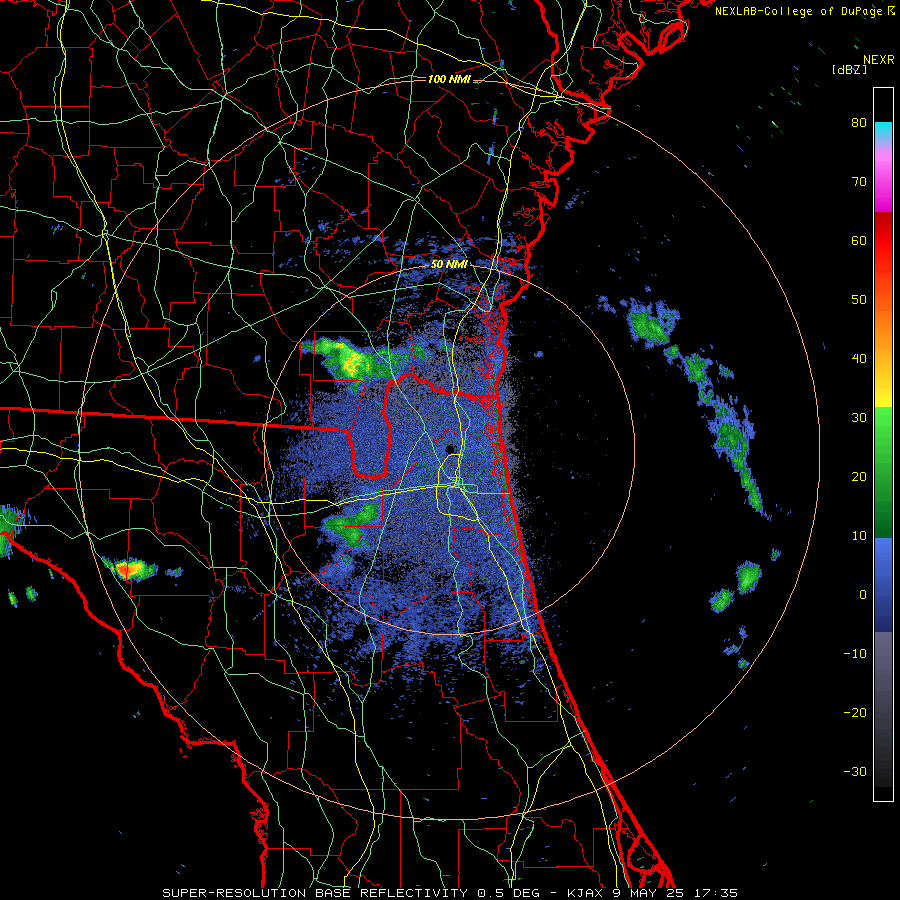Image resolution: width=900 pixels, height=900 pixels.
Task: Click the -20 value on the dBZ scale
Action: tap(855, 712)
